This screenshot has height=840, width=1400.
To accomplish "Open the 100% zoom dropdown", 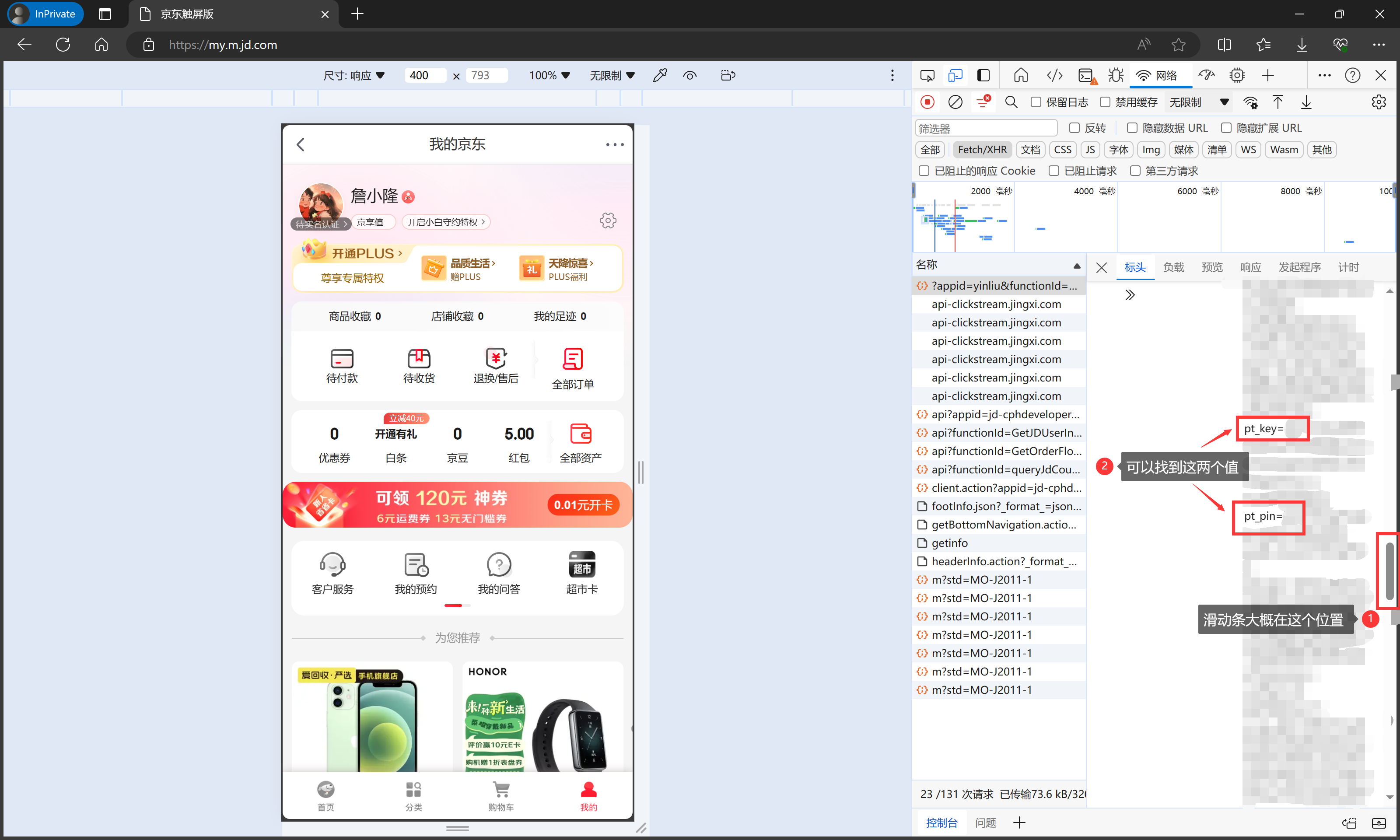I will pyautogui.click(x=549, y=75).
